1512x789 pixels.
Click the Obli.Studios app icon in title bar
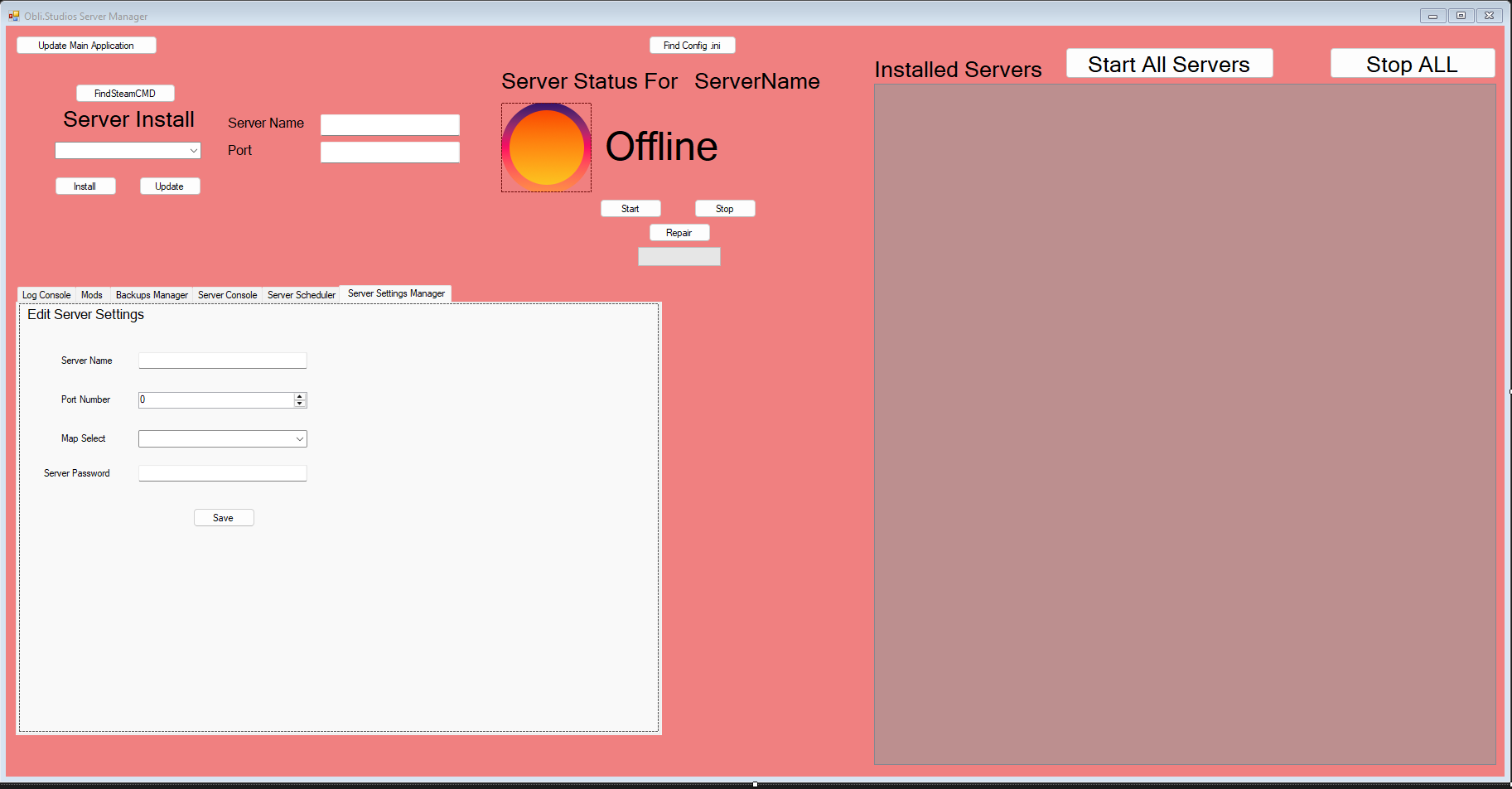[x=13, y=16]
